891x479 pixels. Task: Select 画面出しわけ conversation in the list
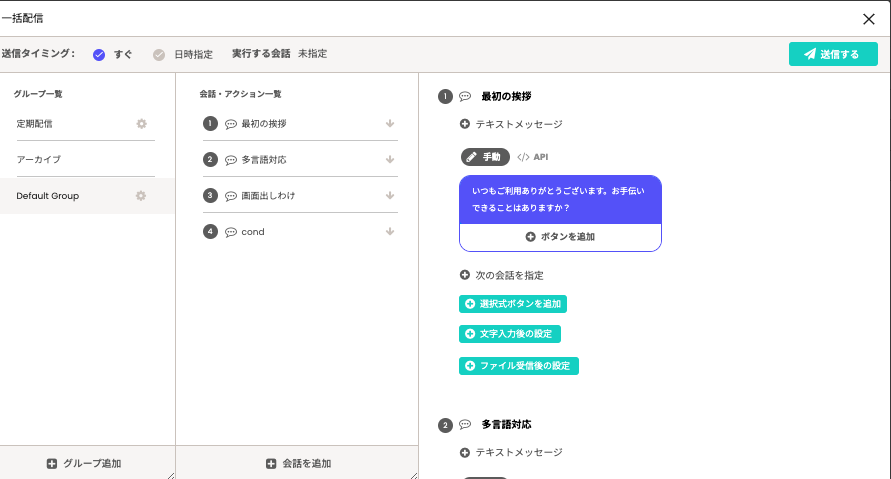[268, 196]
